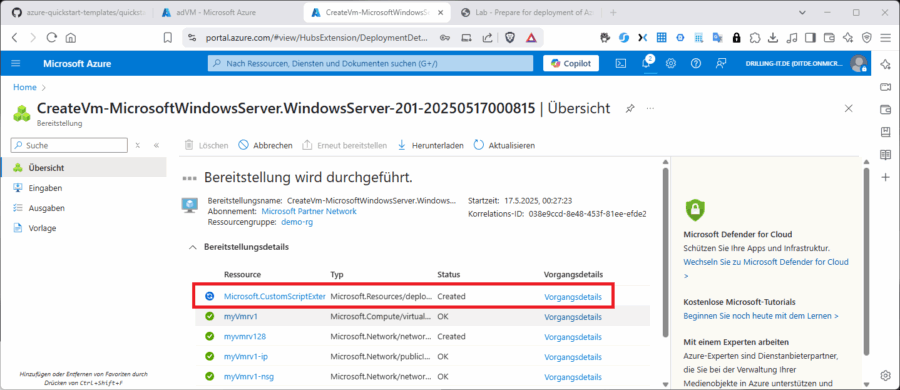900x390 pixels.
Task: Open Microsoft.CustomScriptExtension resource link
Action: coord(275,296)
